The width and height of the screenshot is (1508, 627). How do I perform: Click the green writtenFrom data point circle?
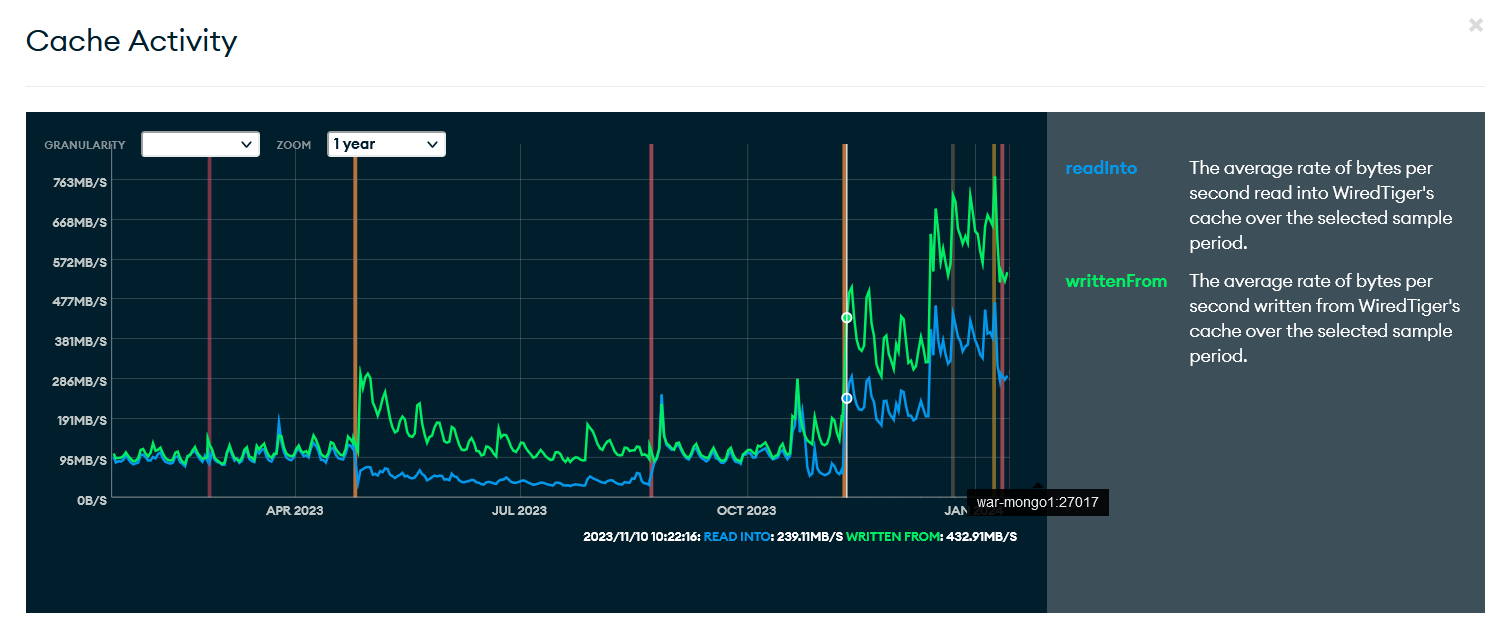click(846, 318)
